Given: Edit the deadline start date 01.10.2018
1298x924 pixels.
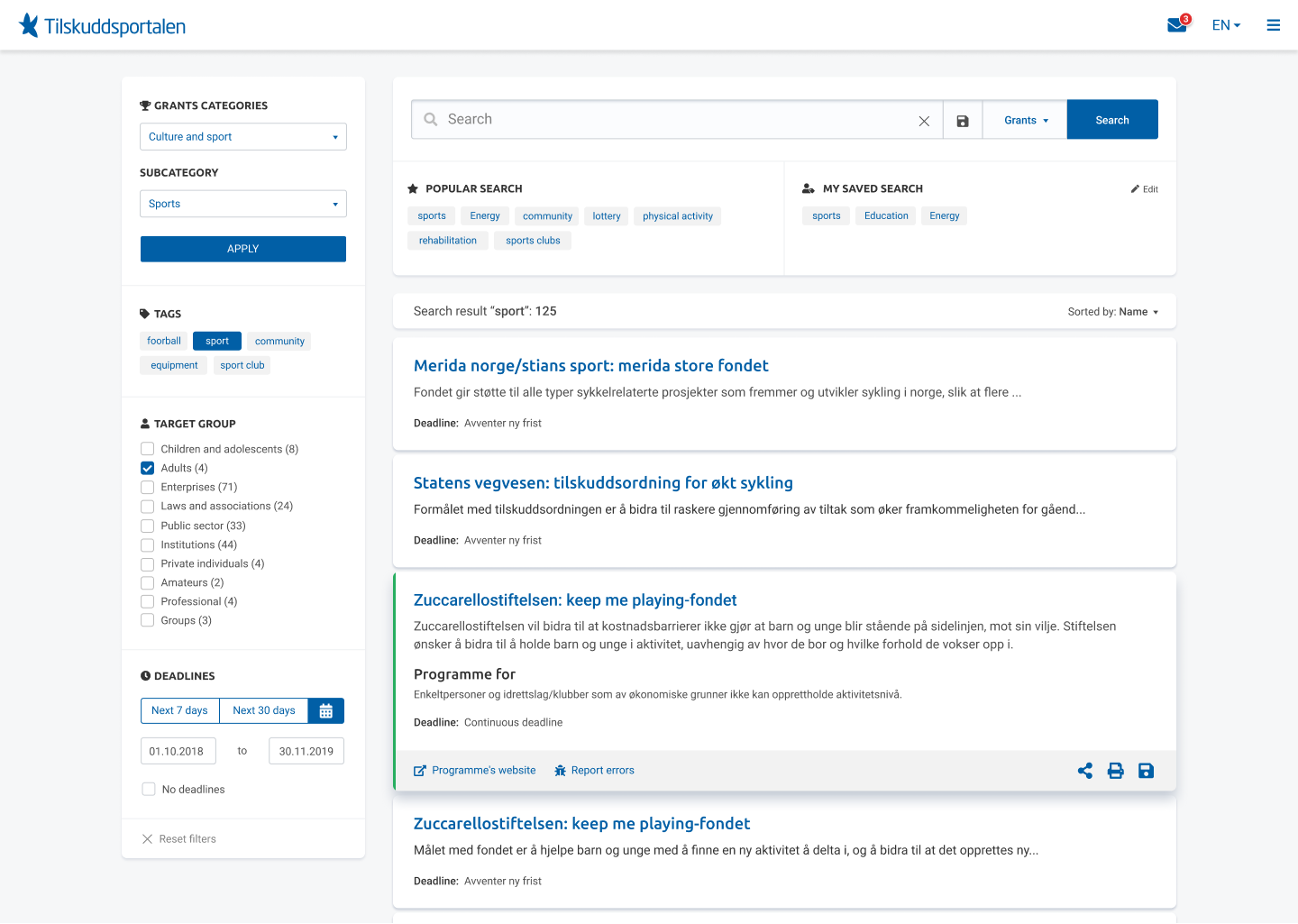Looking at the screenshot, I should tap(178, 751).
